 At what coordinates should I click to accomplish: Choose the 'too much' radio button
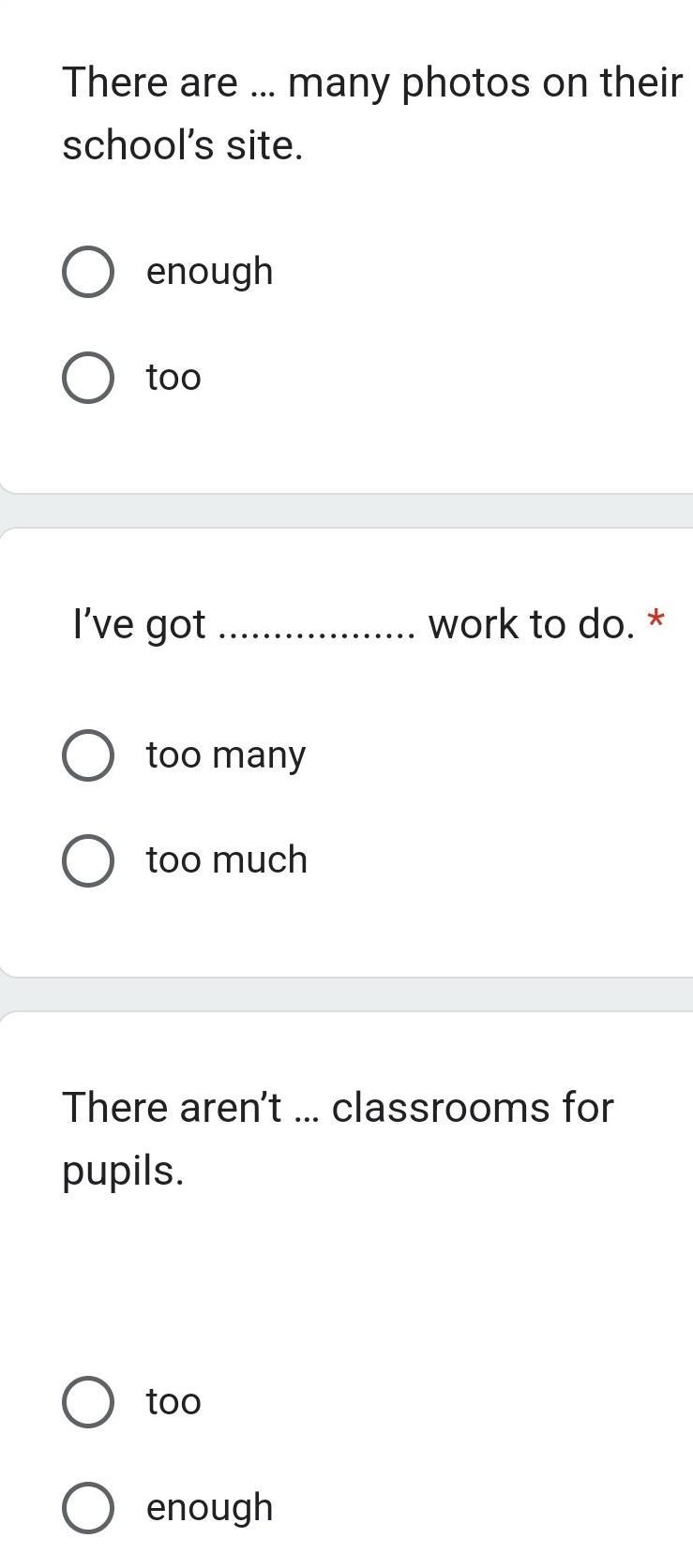pos(88,860)
